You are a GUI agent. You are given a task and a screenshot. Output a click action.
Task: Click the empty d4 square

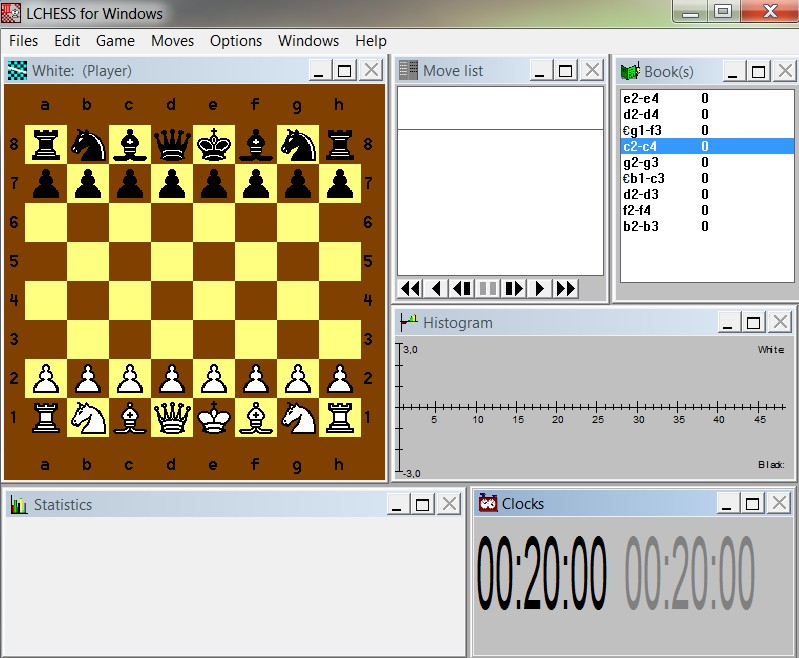pos(172,301)
